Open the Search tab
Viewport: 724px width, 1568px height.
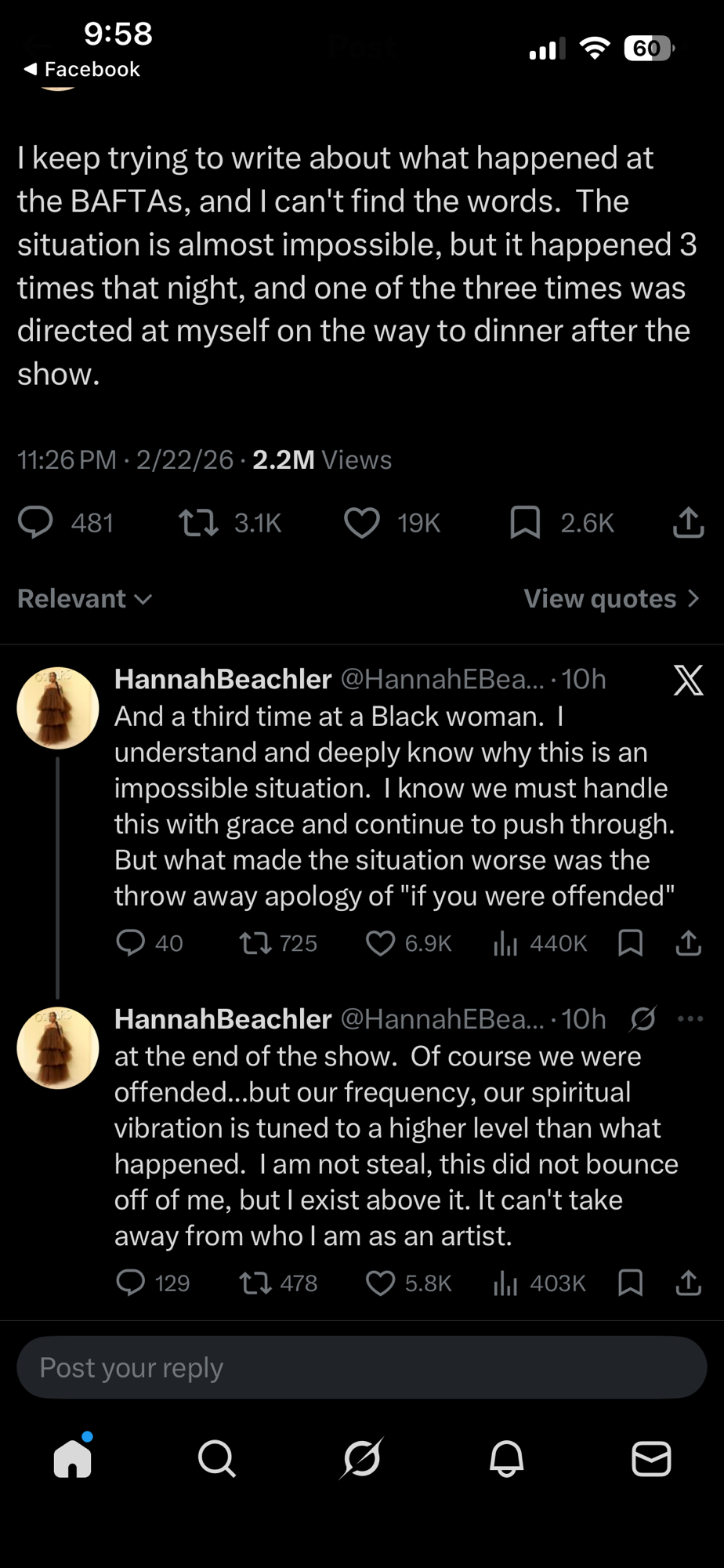pyautogui.click(x=217, y=1459)
